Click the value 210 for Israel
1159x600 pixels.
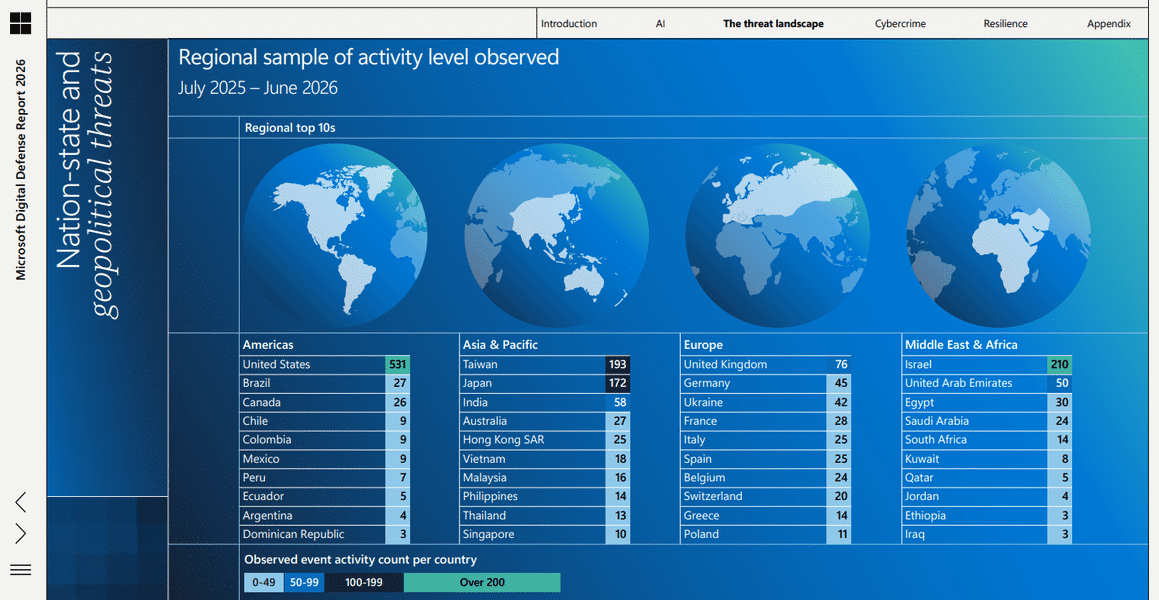point(1060,364)
